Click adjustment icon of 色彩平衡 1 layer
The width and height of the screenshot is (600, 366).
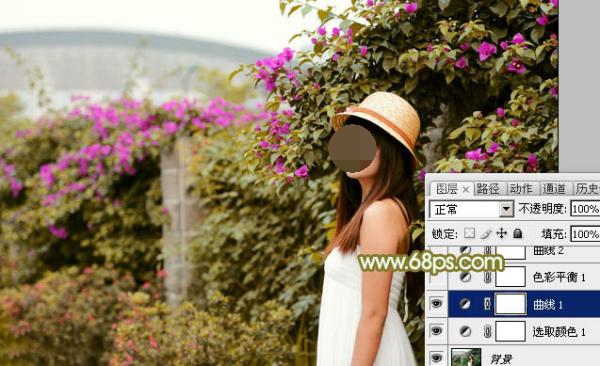[465, 277]
